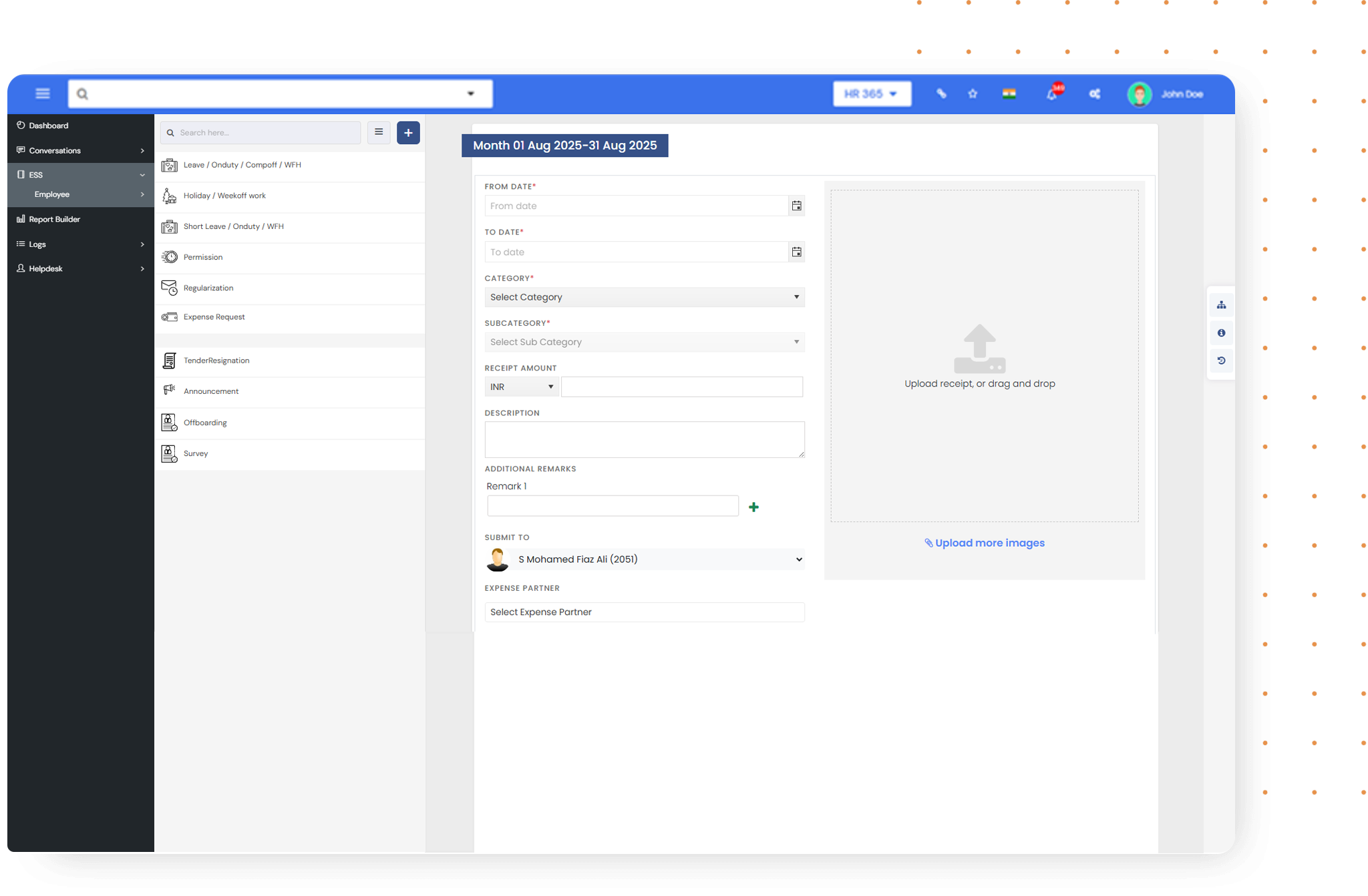1368x896 pixels.
Task: Click the Upload more images link
Action: pos(984,542)
